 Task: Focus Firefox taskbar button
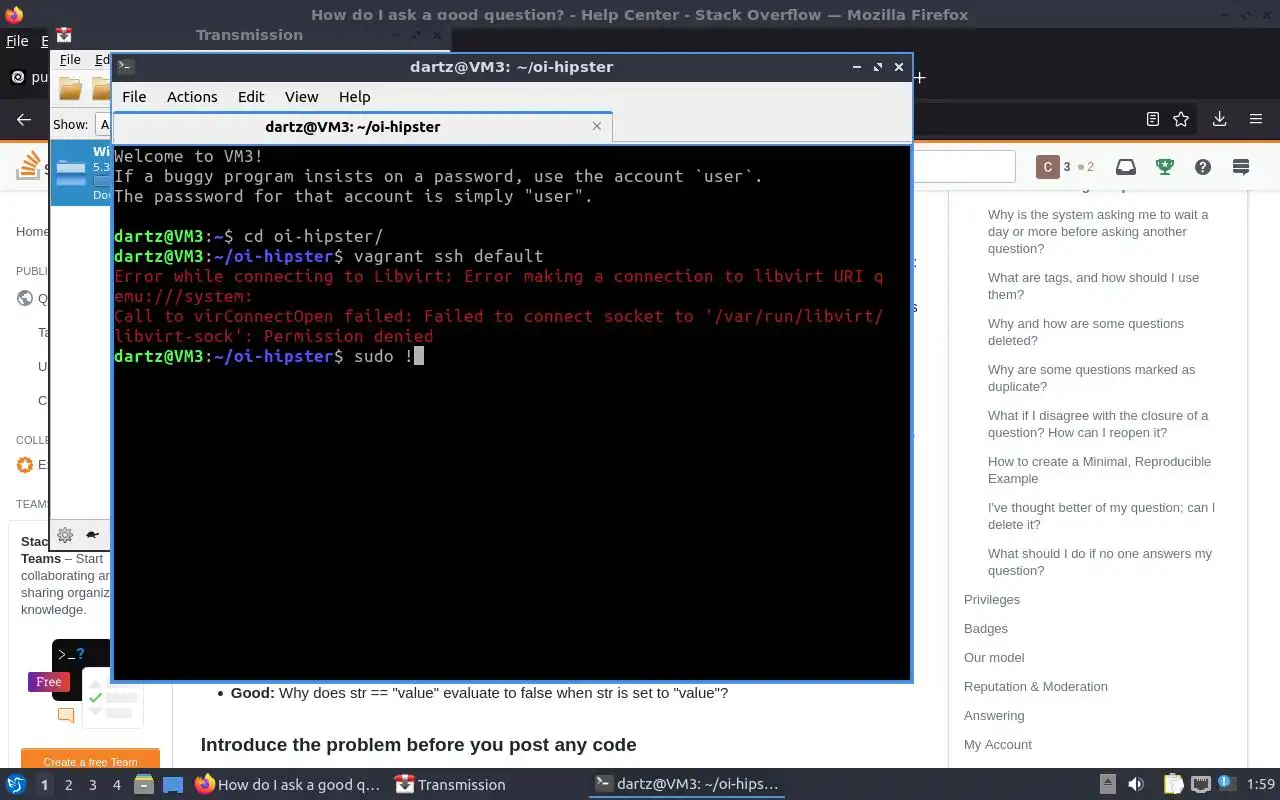pyautogui.click(x=288, y=785)
